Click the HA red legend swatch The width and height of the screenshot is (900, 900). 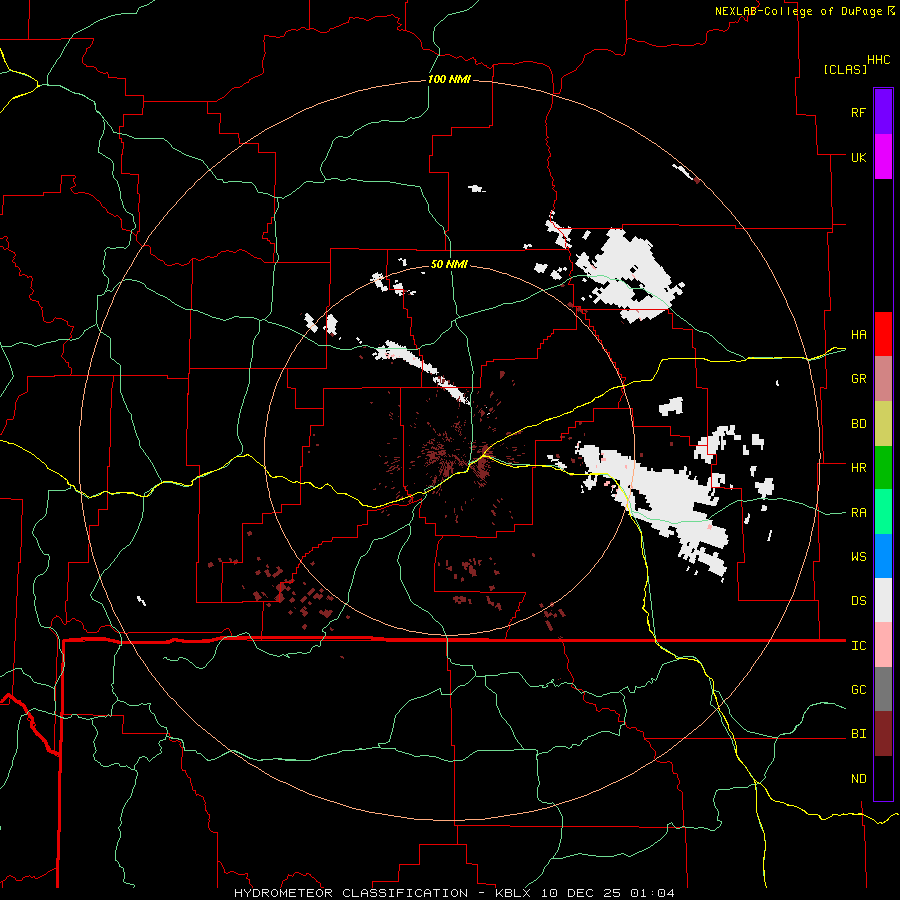(883, 334)
